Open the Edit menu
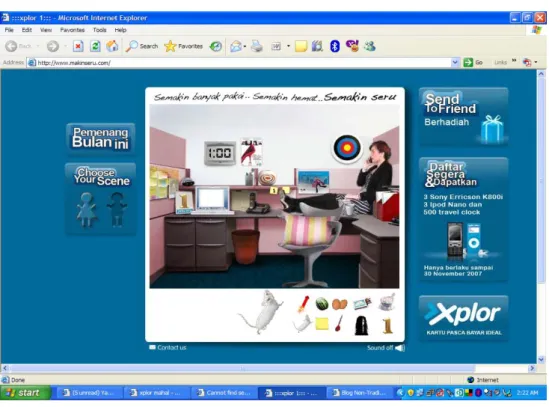549x407 pixels. coord(27,30)
